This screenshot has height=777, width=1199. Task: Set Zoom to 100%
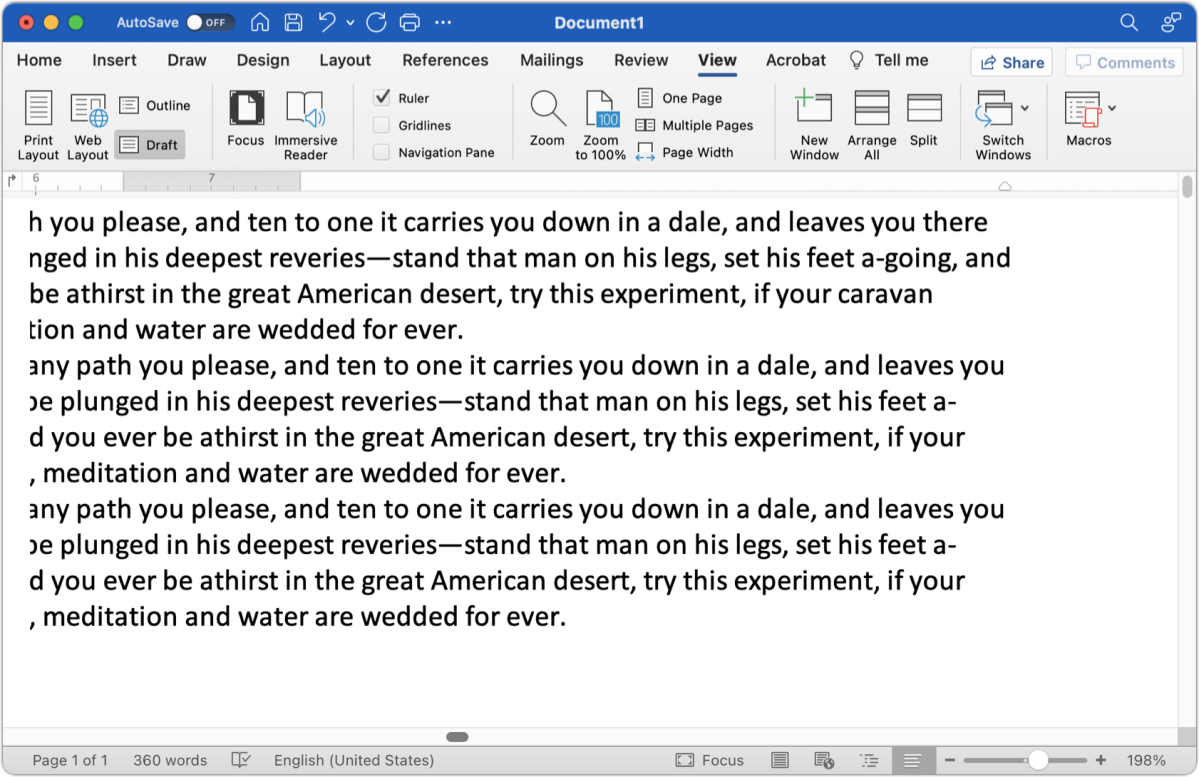pyautogui.click(x=601, y=124)
